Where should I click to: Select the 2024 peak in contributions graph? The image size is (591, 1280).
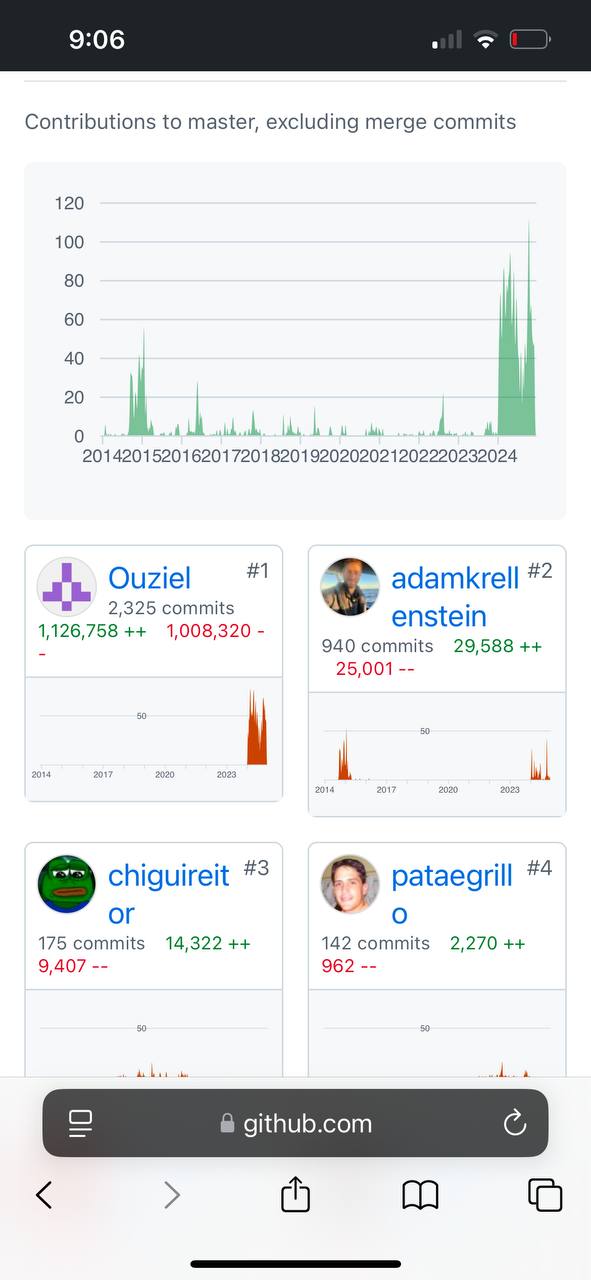click(x=528, y=225)
